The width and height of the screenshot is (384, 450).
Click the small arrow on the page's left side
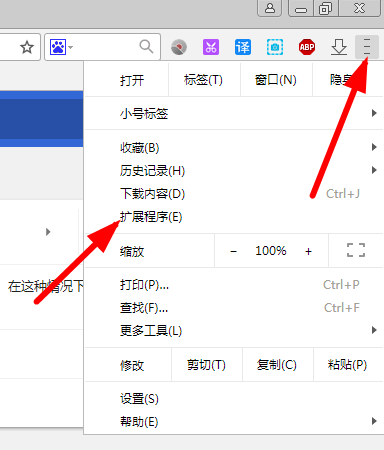tap(48, 232)
